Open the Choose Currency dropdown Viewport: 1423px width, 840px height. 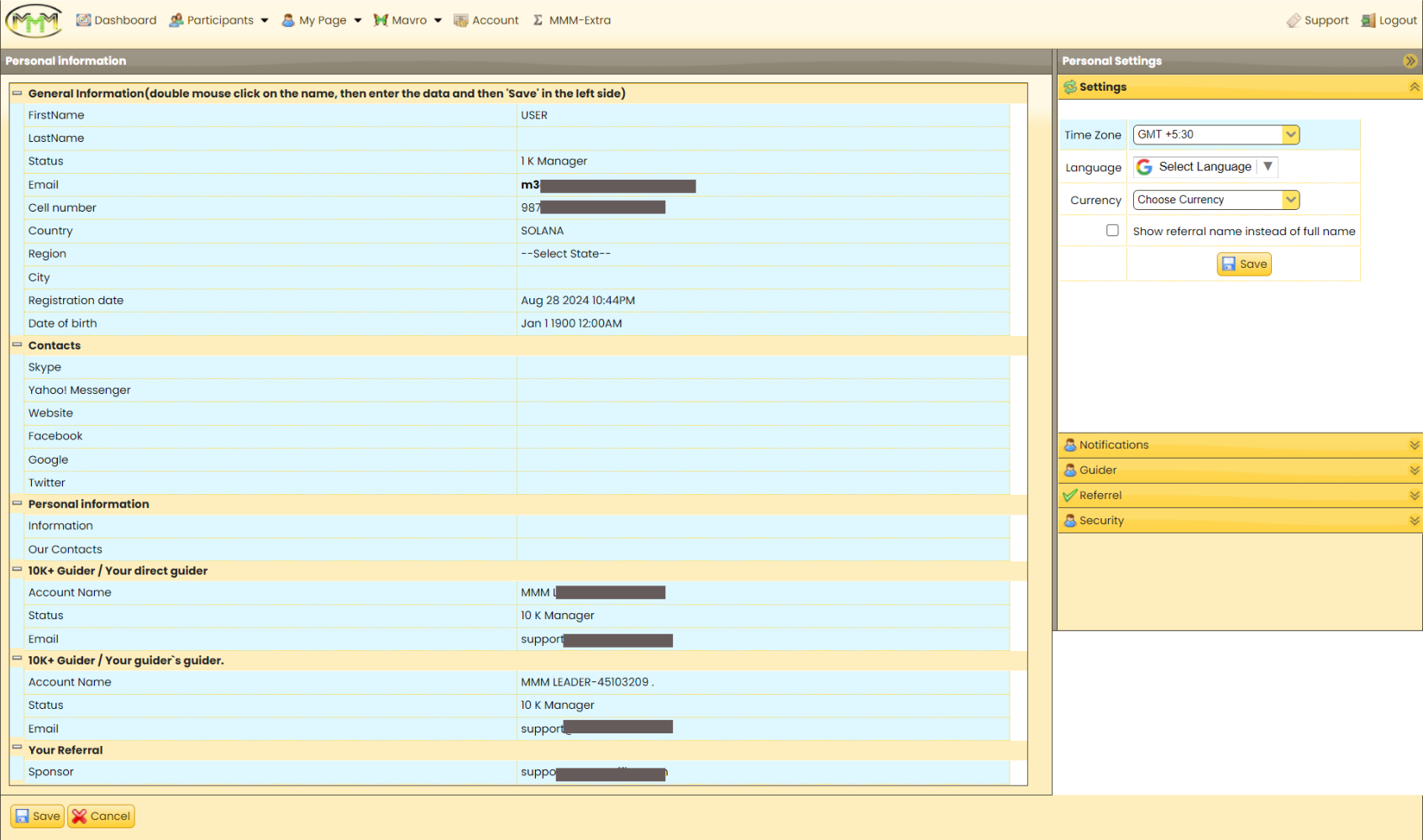click(x=1216, y=200)
